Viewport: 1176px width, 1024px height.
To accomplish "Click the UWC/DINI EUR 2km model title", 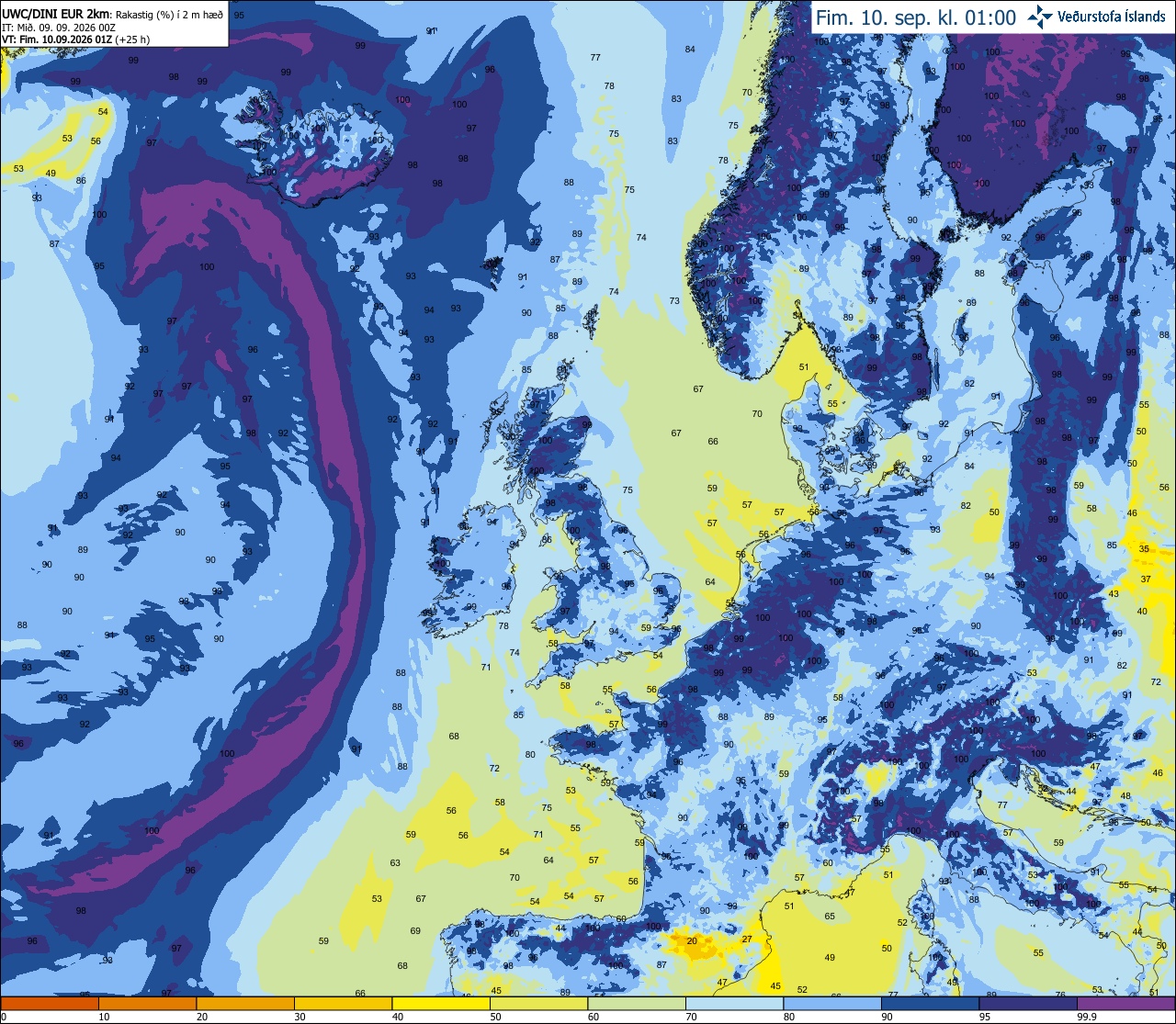I will coord(55,14).
